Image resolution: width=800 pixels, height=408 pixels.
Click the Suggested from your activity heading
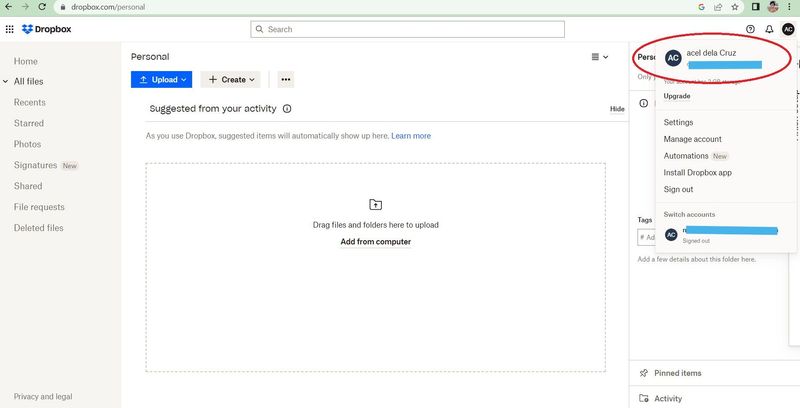point(213,109)
